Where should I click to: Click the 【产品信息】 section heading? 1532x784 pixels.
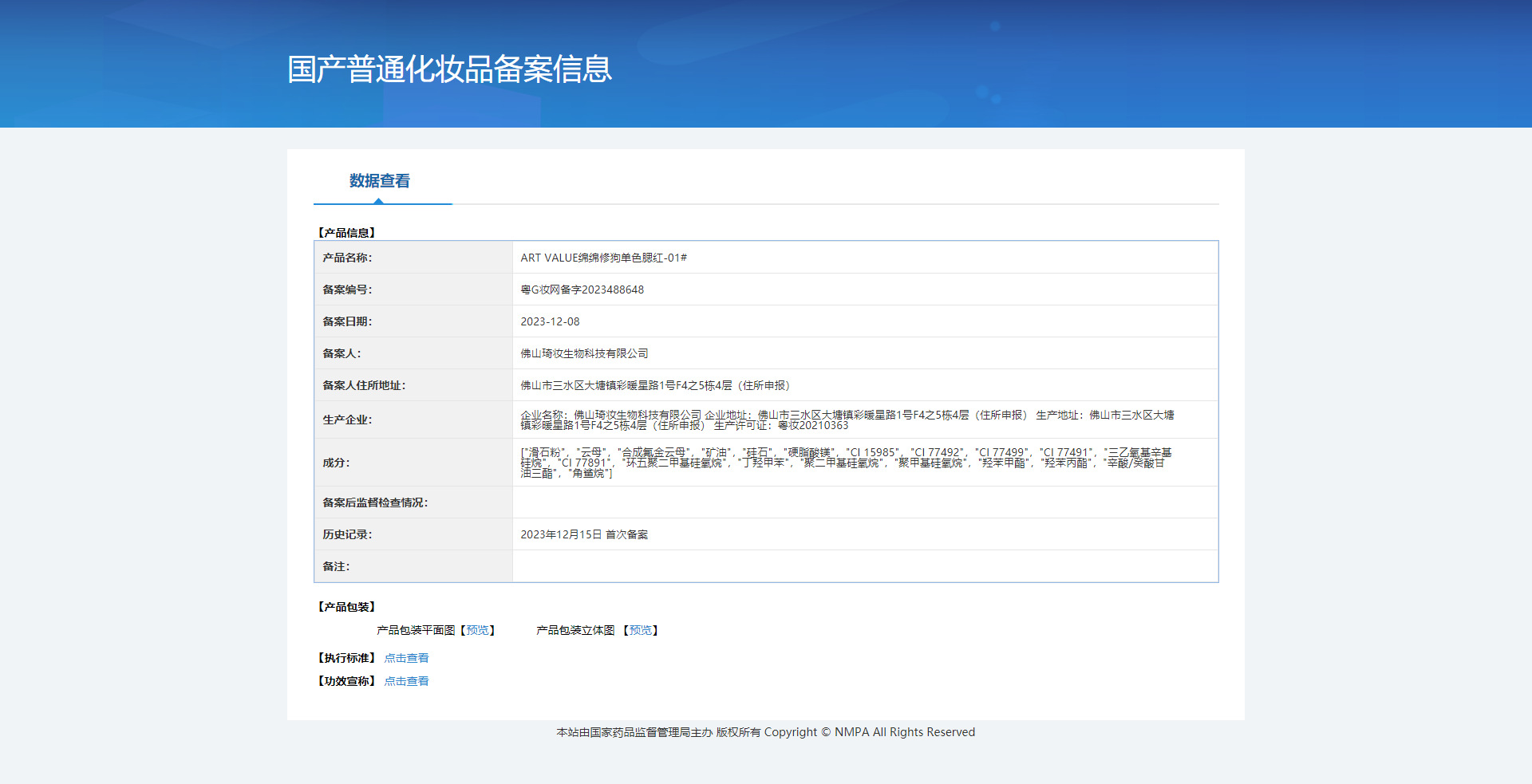[x=346, y=233]
